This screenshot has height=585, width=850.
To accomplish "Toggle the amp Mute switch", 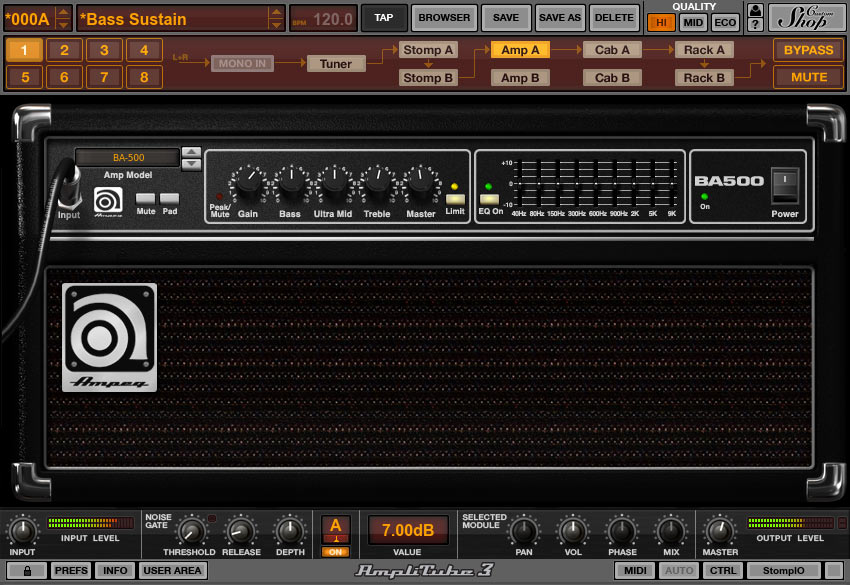I will click(145, 198).
